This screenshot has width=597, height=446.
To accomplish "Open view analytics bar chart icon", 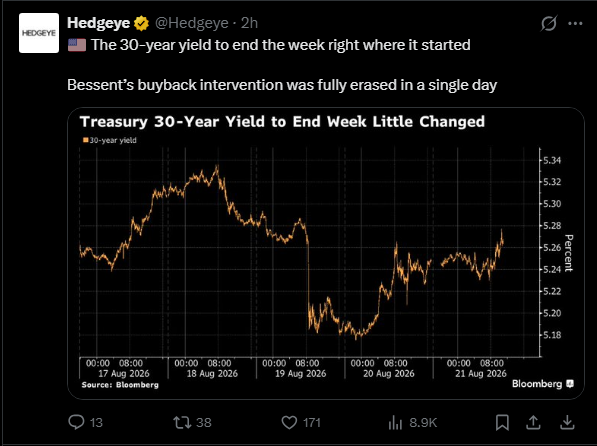I will [395, 422].
